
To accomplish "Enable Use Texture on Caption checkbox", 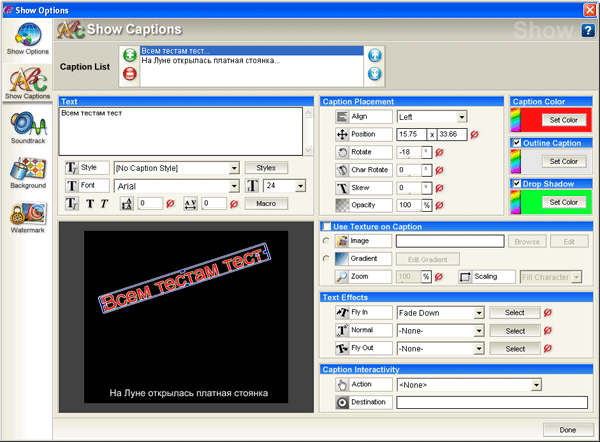I will (x=326, y=226).
